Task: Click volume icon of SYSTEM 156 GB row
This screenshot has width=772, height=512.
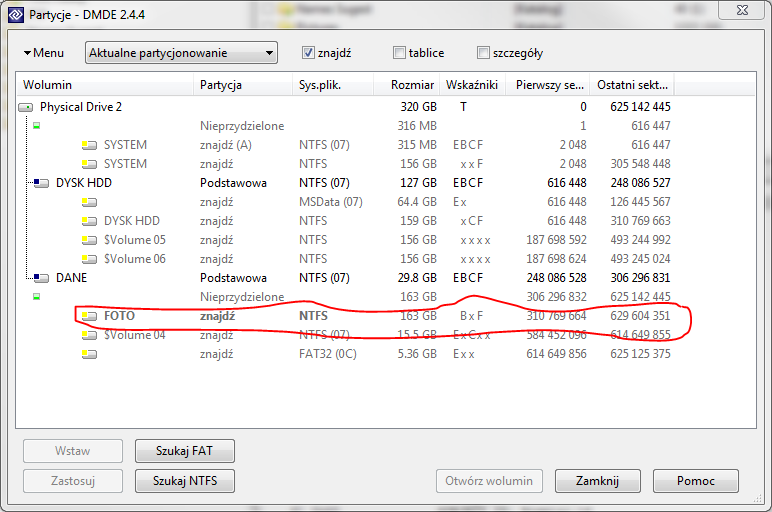Action: pyautogui.click(x=89, y=164)
